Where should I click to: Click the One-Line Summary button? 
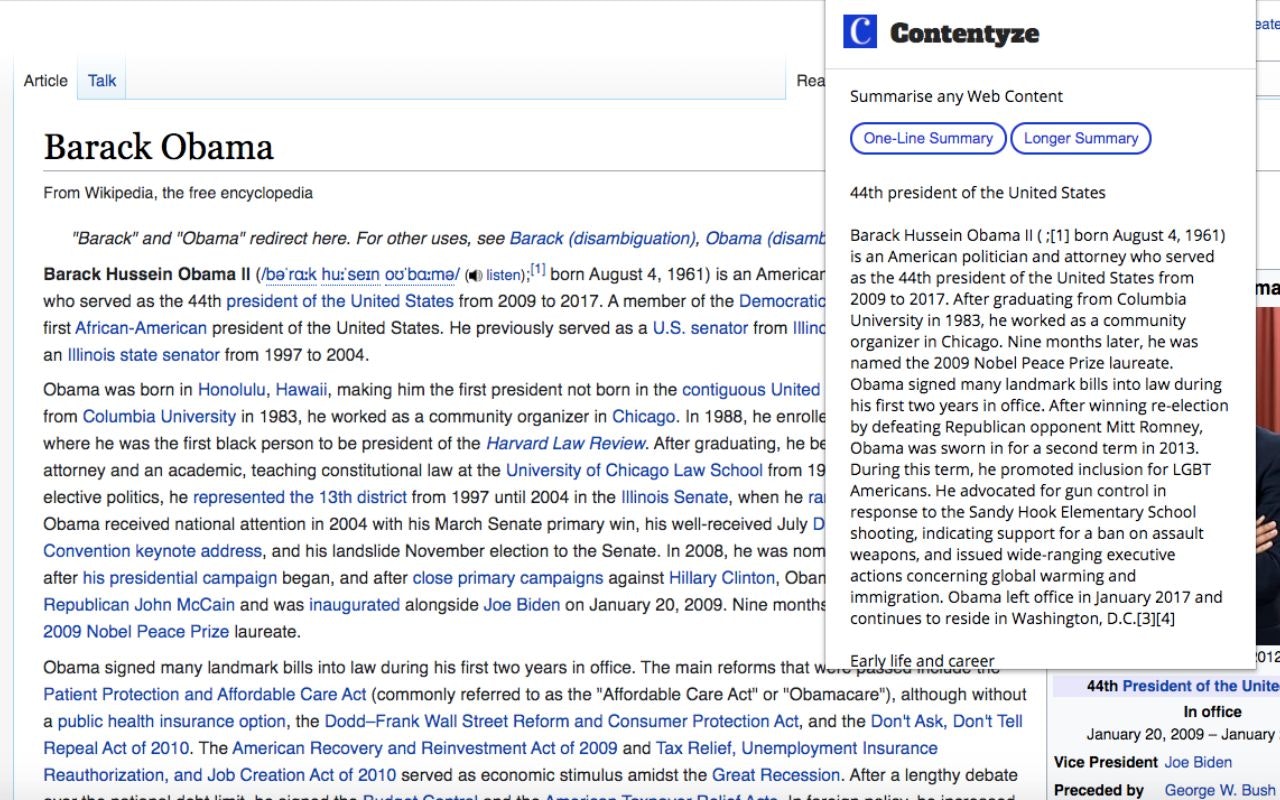[x=928, y=138]
